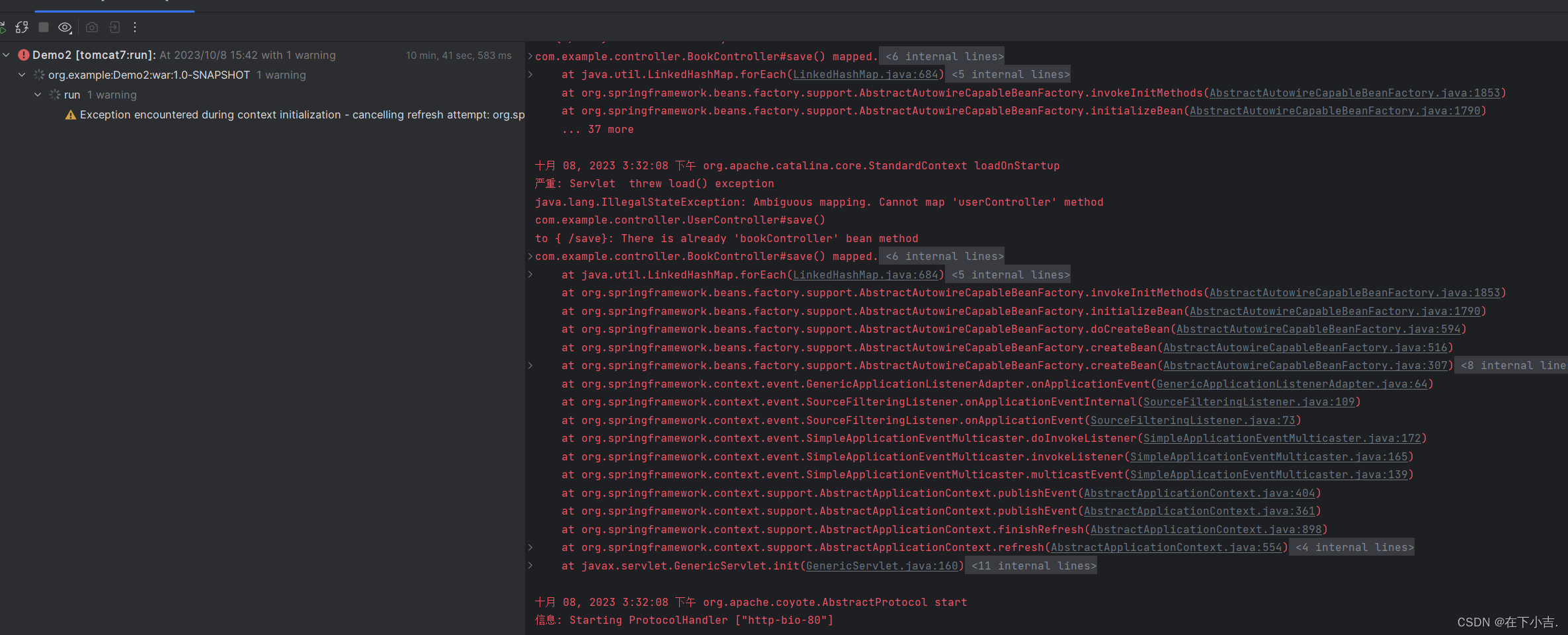Screen dimensions: 1568x635
Task: Open link SourceFilteringListener.java:73
Action: pyautogui.click(x=1192, y=420)
